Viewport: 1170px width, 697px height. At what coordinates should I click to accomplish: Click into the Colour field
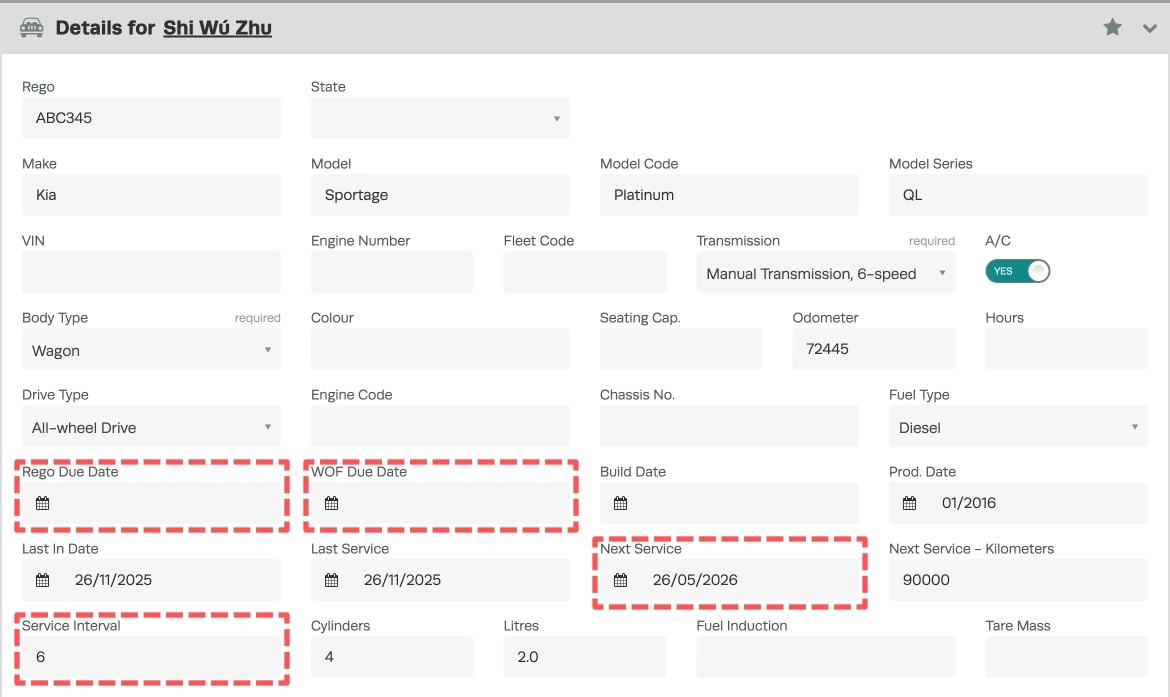tap(440, 349)
